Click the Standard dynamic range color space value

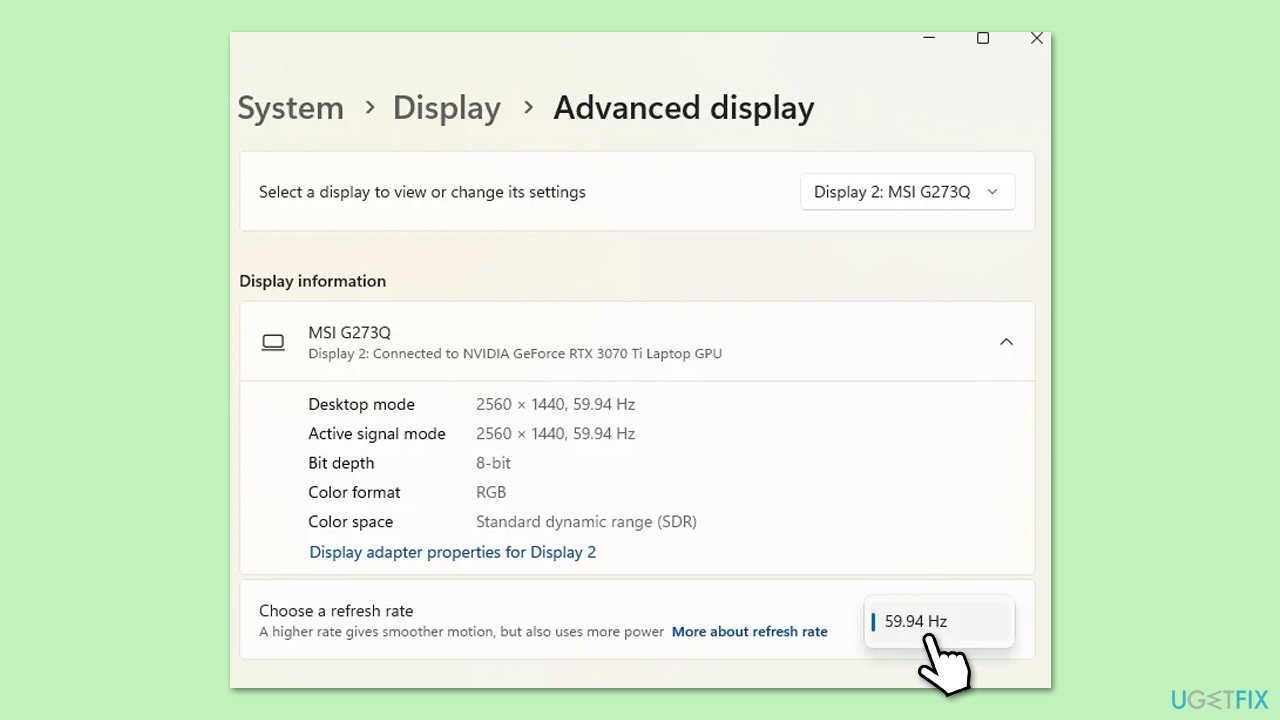click(x=586, y=522)
